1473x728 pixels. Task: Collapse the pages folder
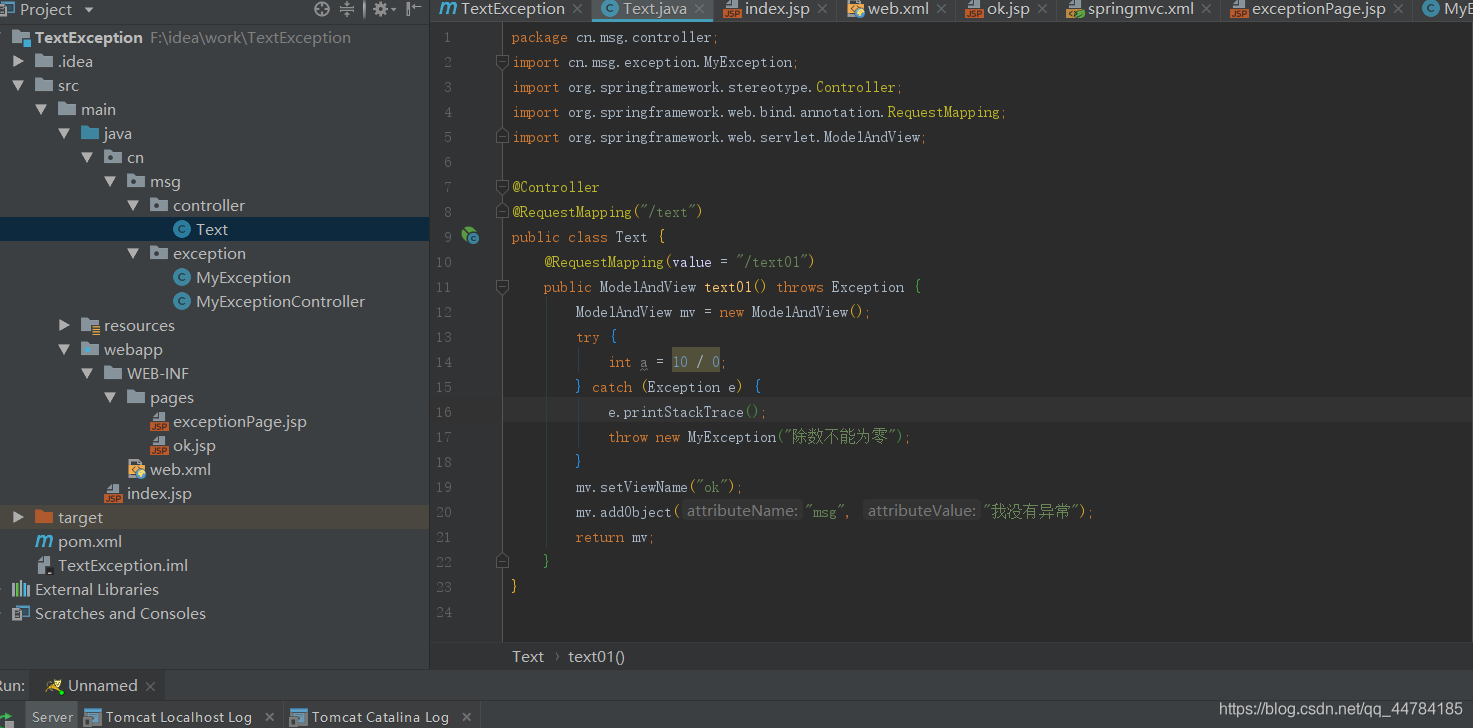tap(110, 398)
